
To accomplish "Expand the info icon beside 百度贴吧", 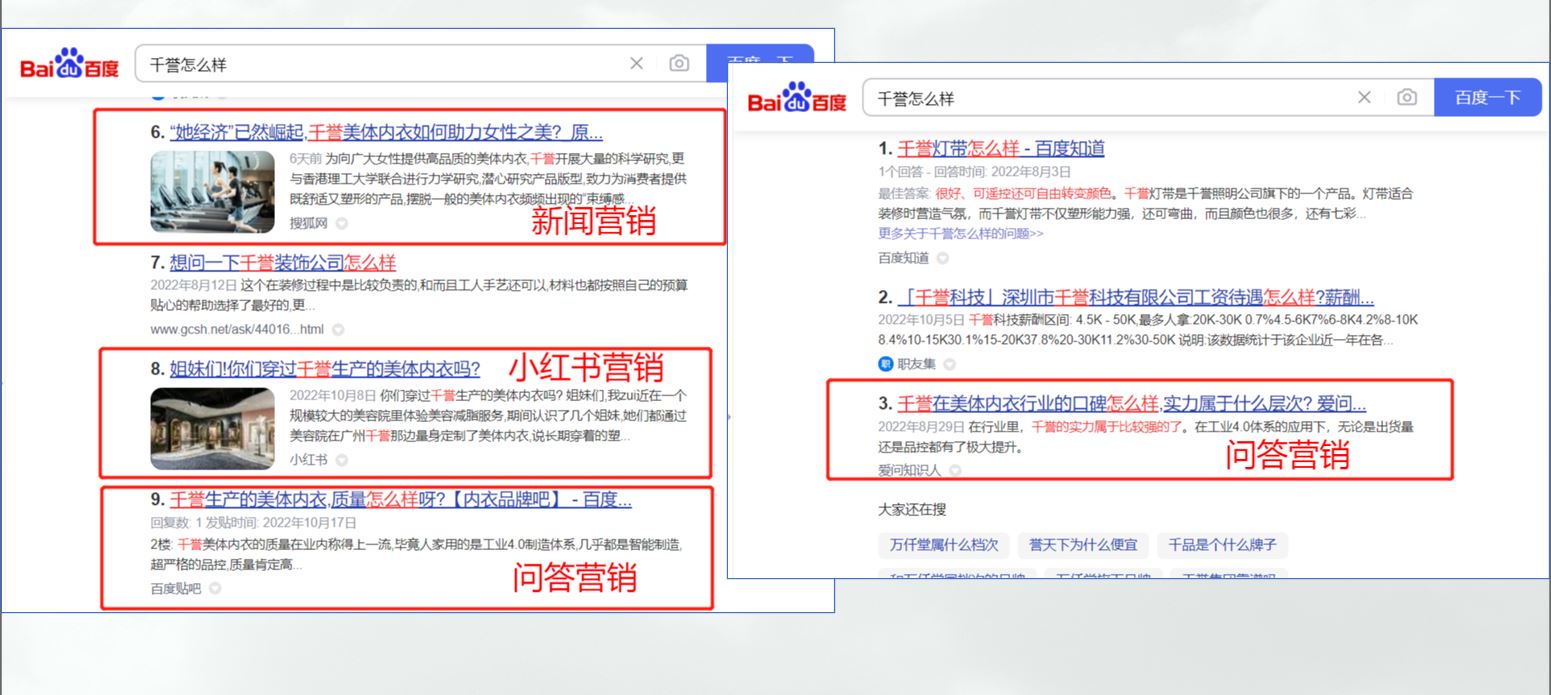I will 215,589.
